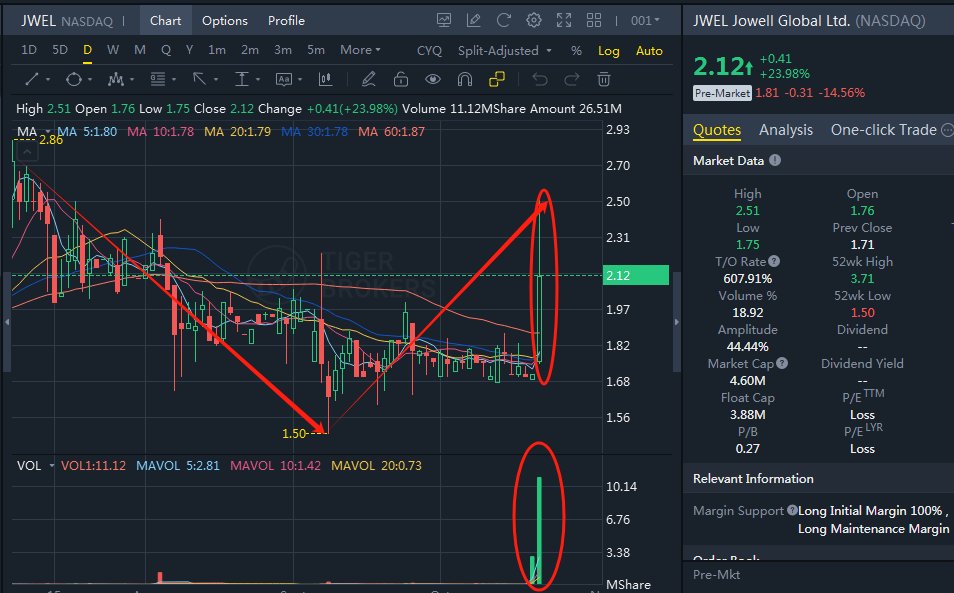This screenshot has height=593, width=954.
Task: Select the Q quarterly timeframe
Action: click(x=165, y=50)
